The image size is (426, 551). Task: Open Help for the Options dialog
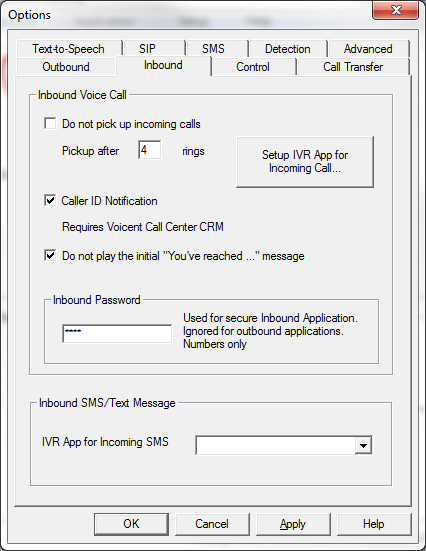pos(374,524)
